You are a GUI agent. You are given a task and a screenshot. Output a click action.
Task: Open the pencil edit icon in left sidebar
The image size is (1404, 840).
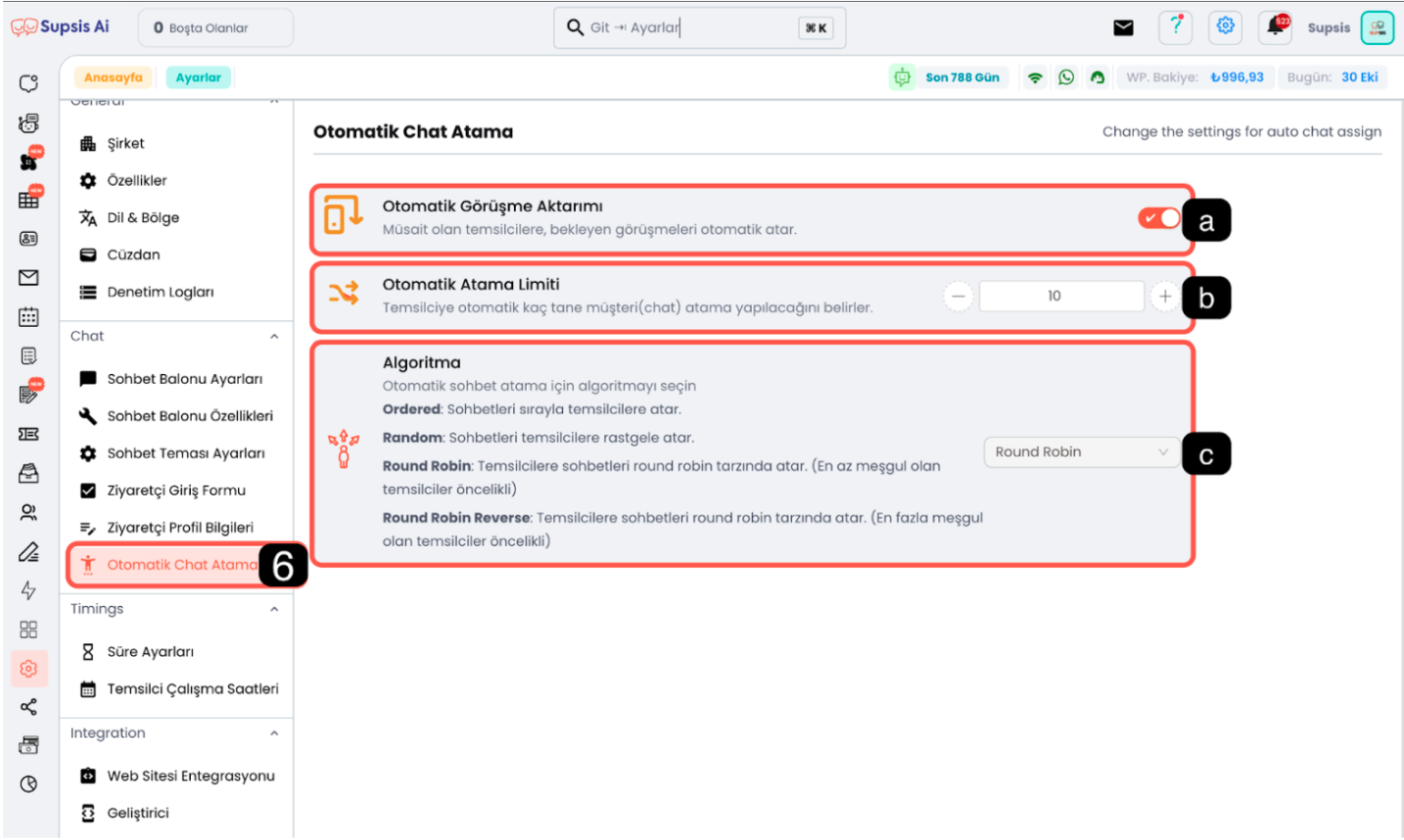pos(28,551)
